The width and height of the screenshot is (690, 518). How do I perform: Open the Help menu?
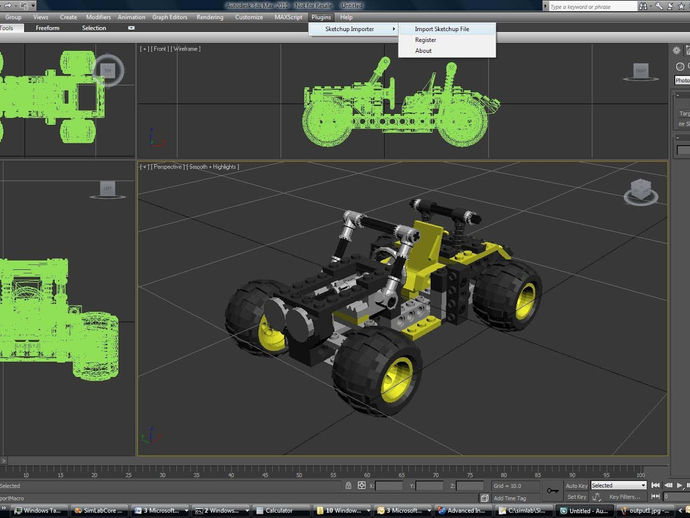point(346,17)
